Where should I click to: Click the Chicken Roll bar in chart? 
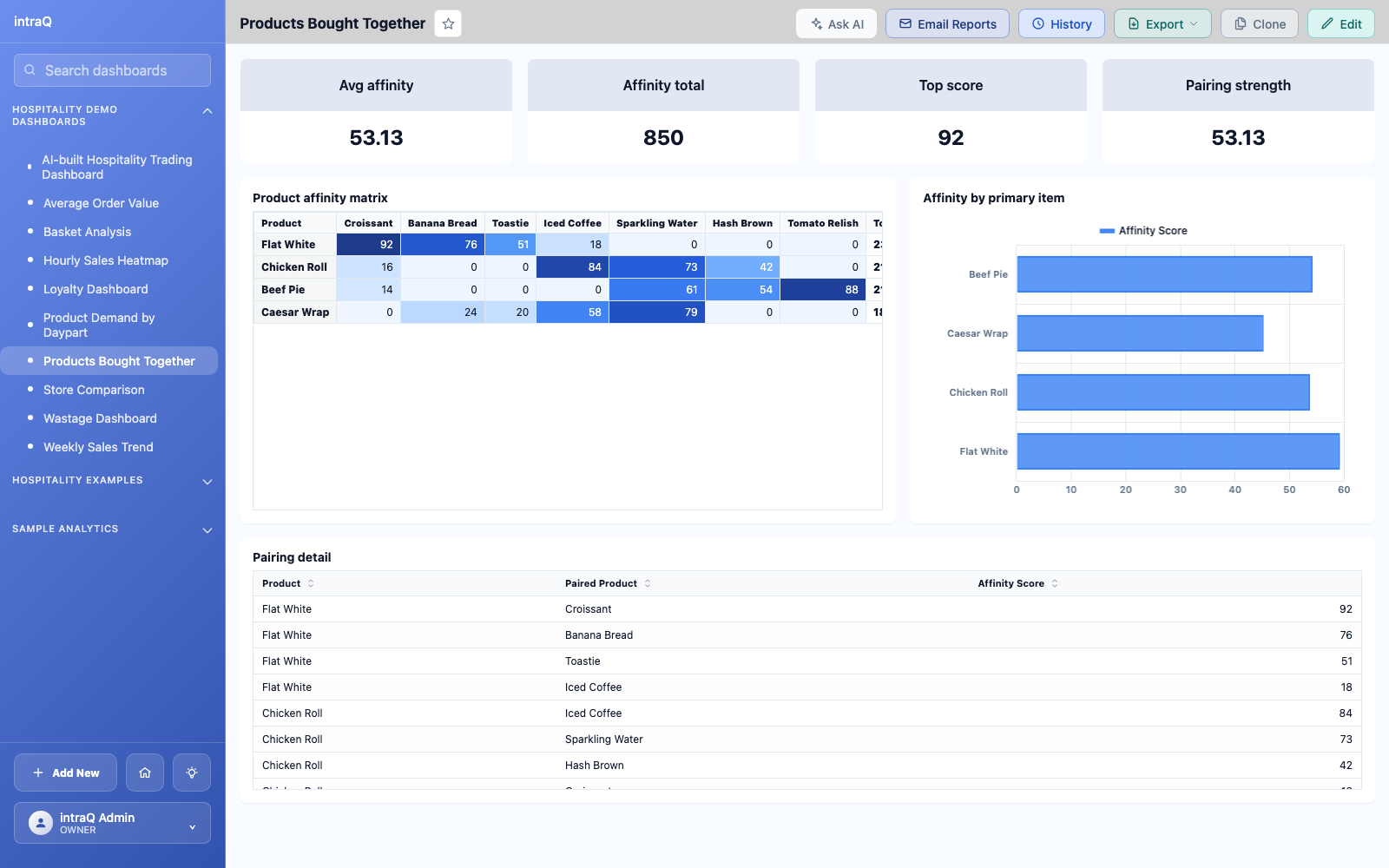point(1163,392)
